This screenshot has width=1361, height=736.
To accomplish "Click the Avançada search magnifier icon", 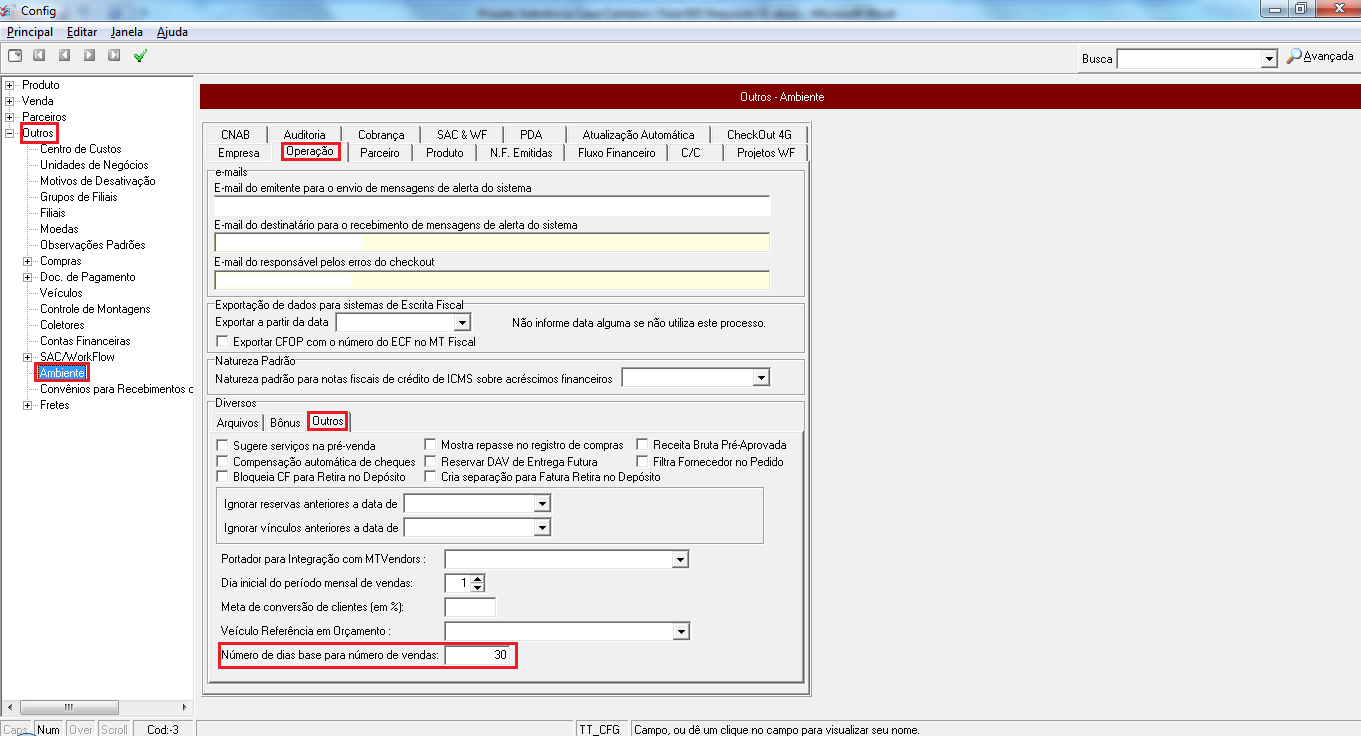I will [x=1294, y=57].
